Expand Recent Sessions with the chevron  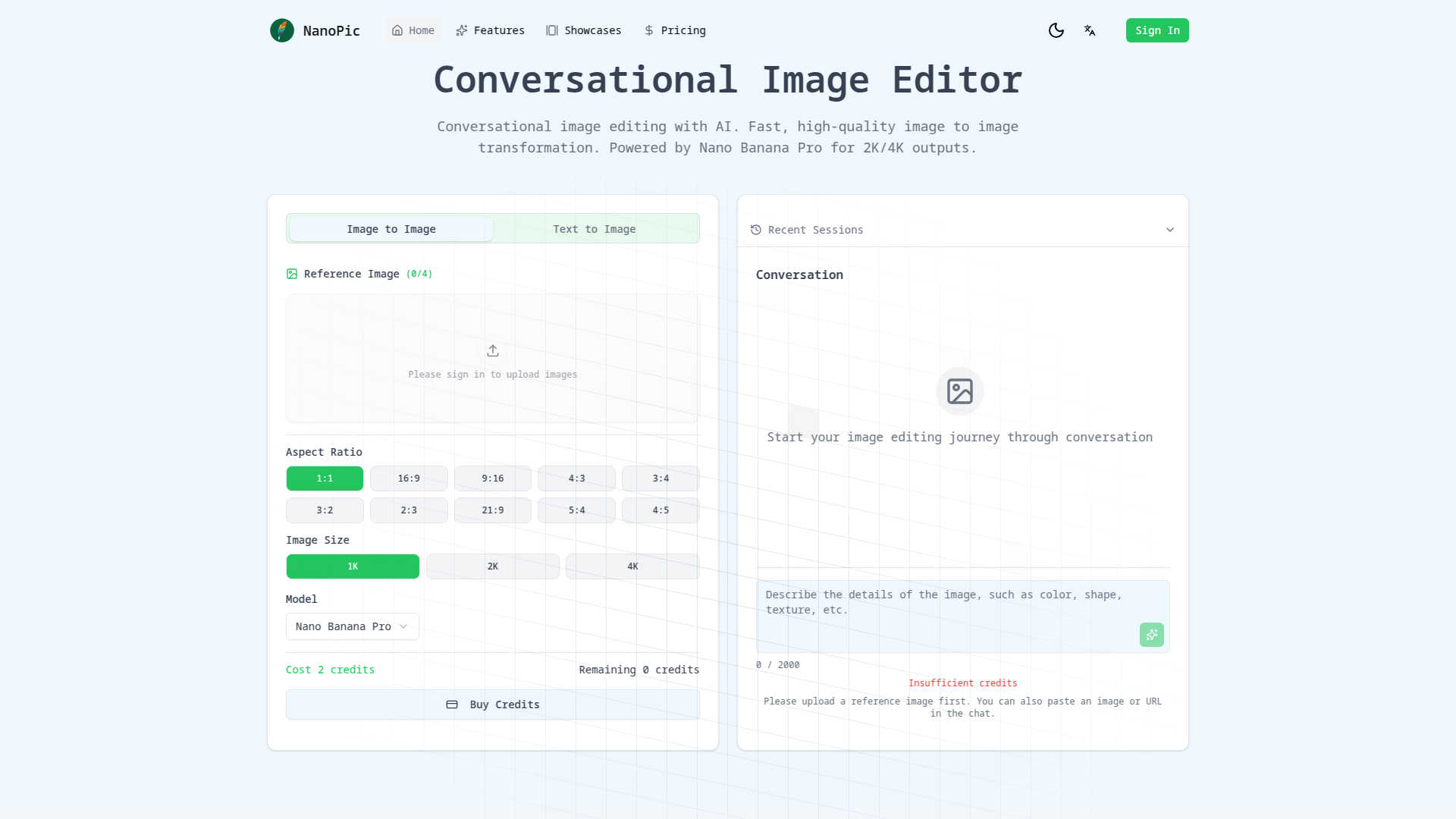click(1169, 230)
